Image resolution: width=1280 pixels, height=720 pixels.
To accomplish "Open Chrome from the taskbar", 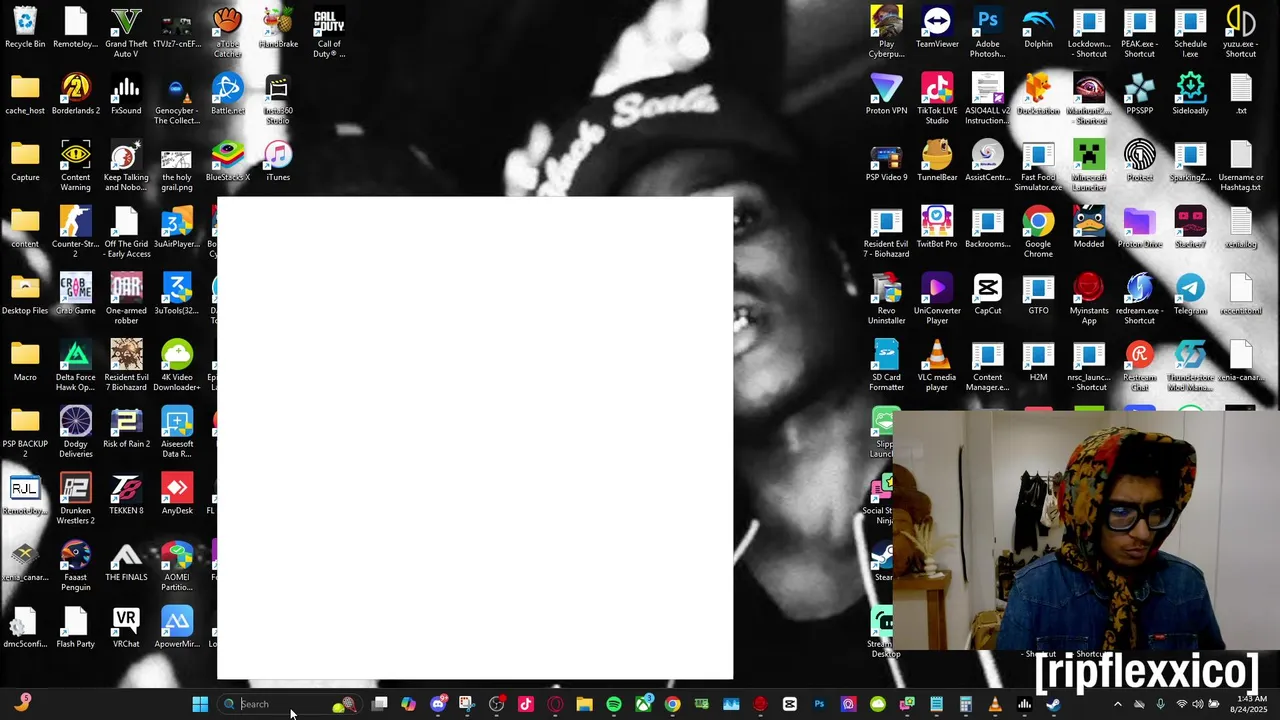I will click(673, 704).
